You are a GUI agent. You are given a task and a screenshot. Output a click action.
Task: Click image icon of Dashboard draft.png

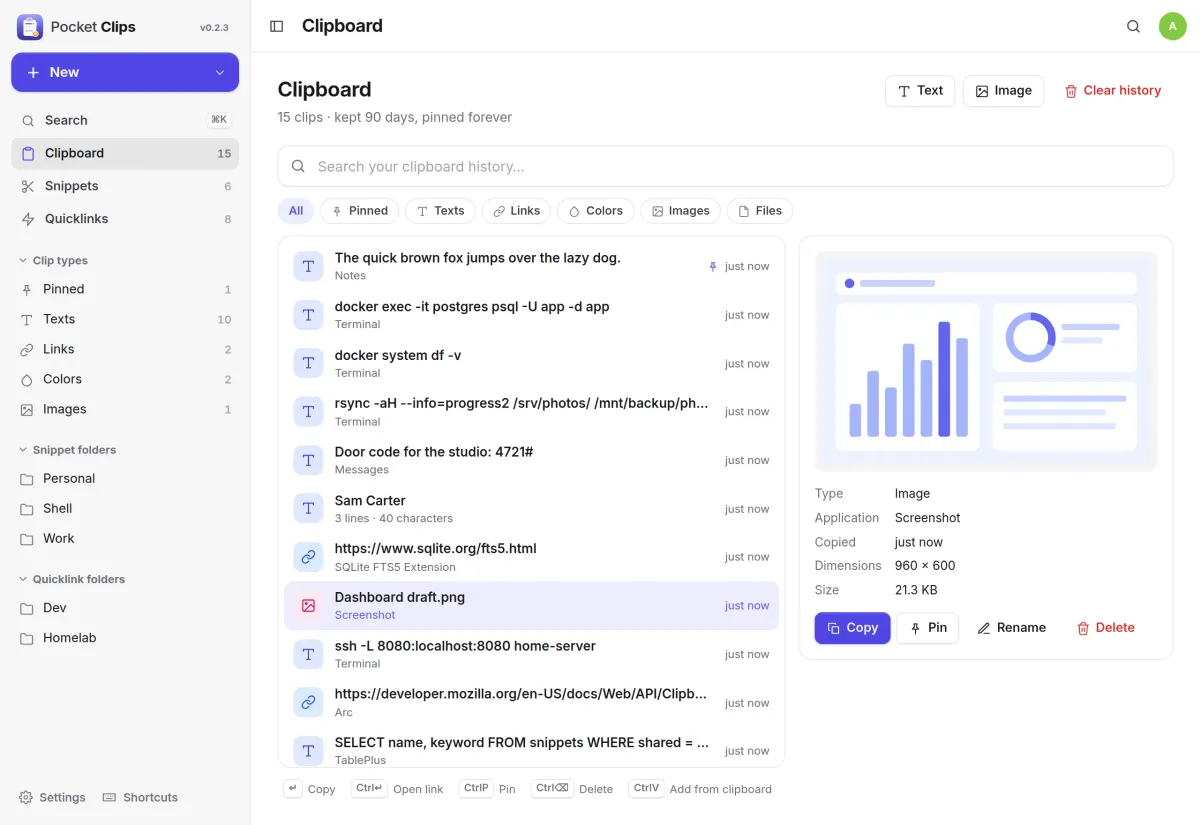(x=308, y=606)
